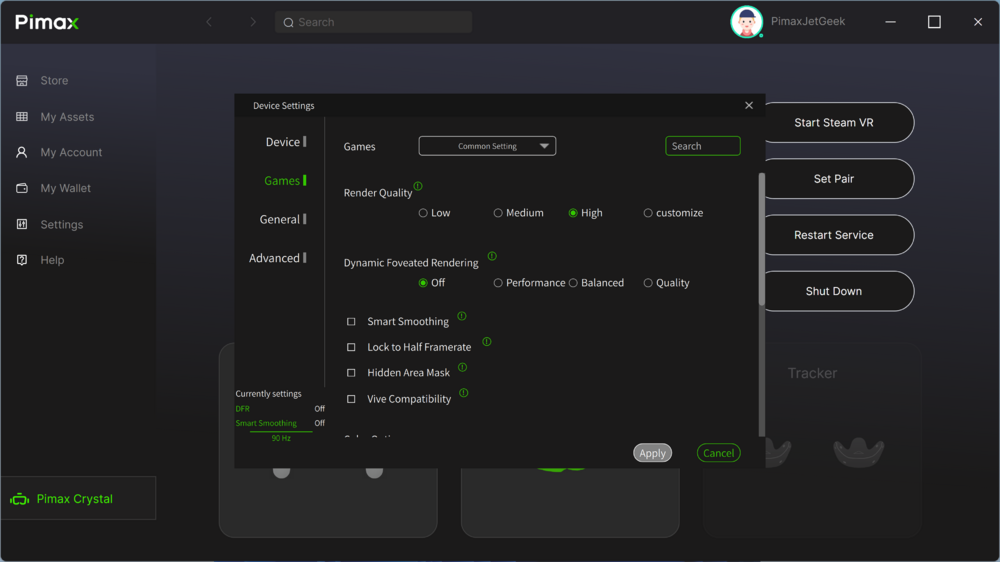Open My Wallet from the sidebar
Screen dimensions: 1000x562
click(x=65, y=188)
